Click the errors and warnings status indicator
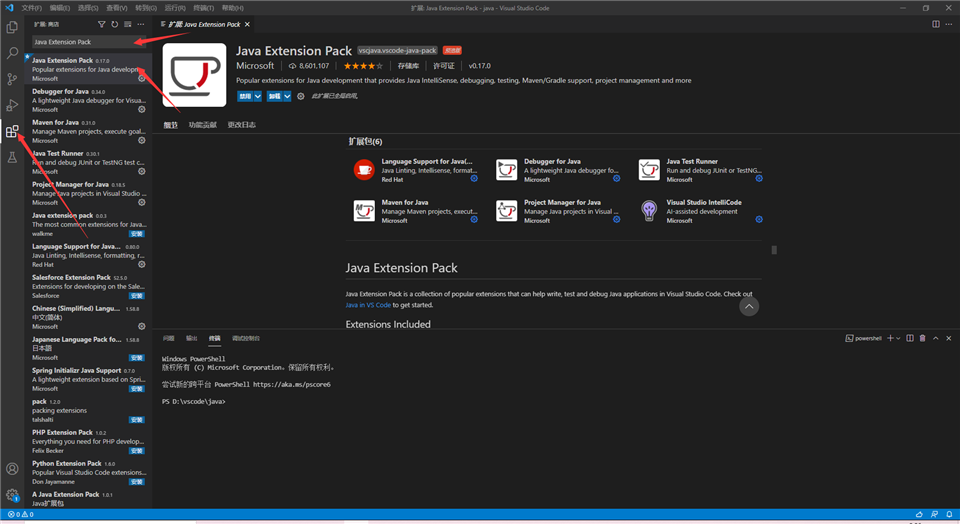 (20, 514)
